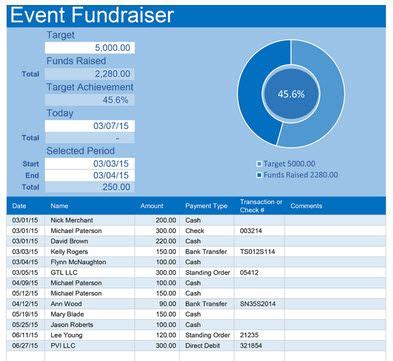This screenshot has height=361, width=393.
Task: Click the Comments column header
Action: point(306,206)
